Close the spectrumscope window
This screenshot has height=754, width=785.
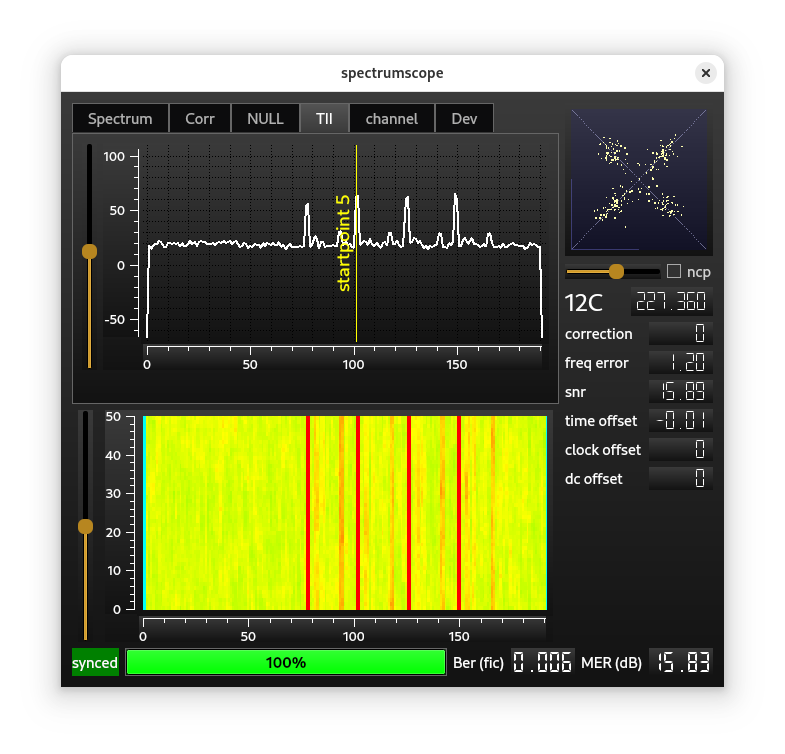coord(706,73)
